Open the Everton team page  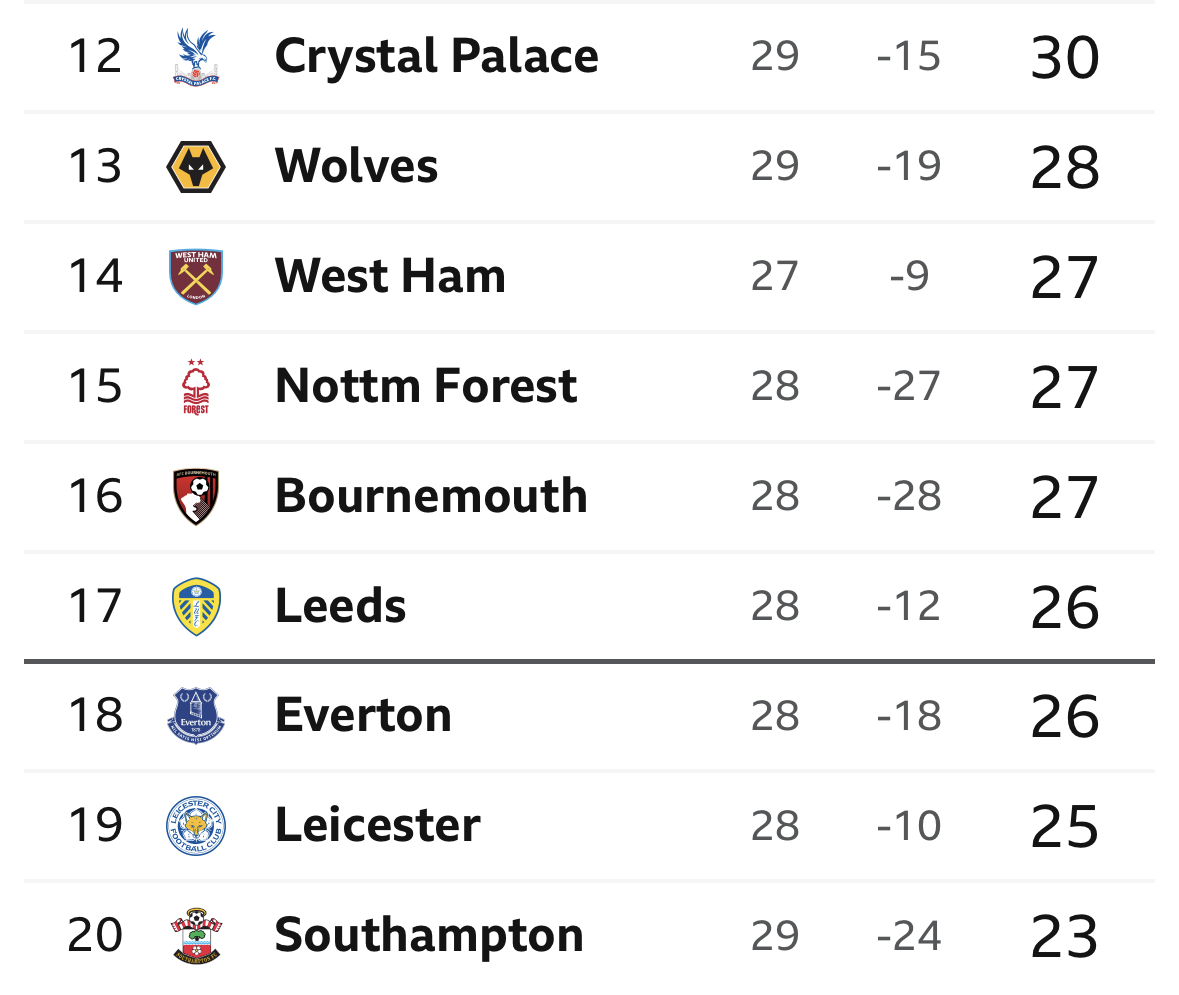[363, 715]
